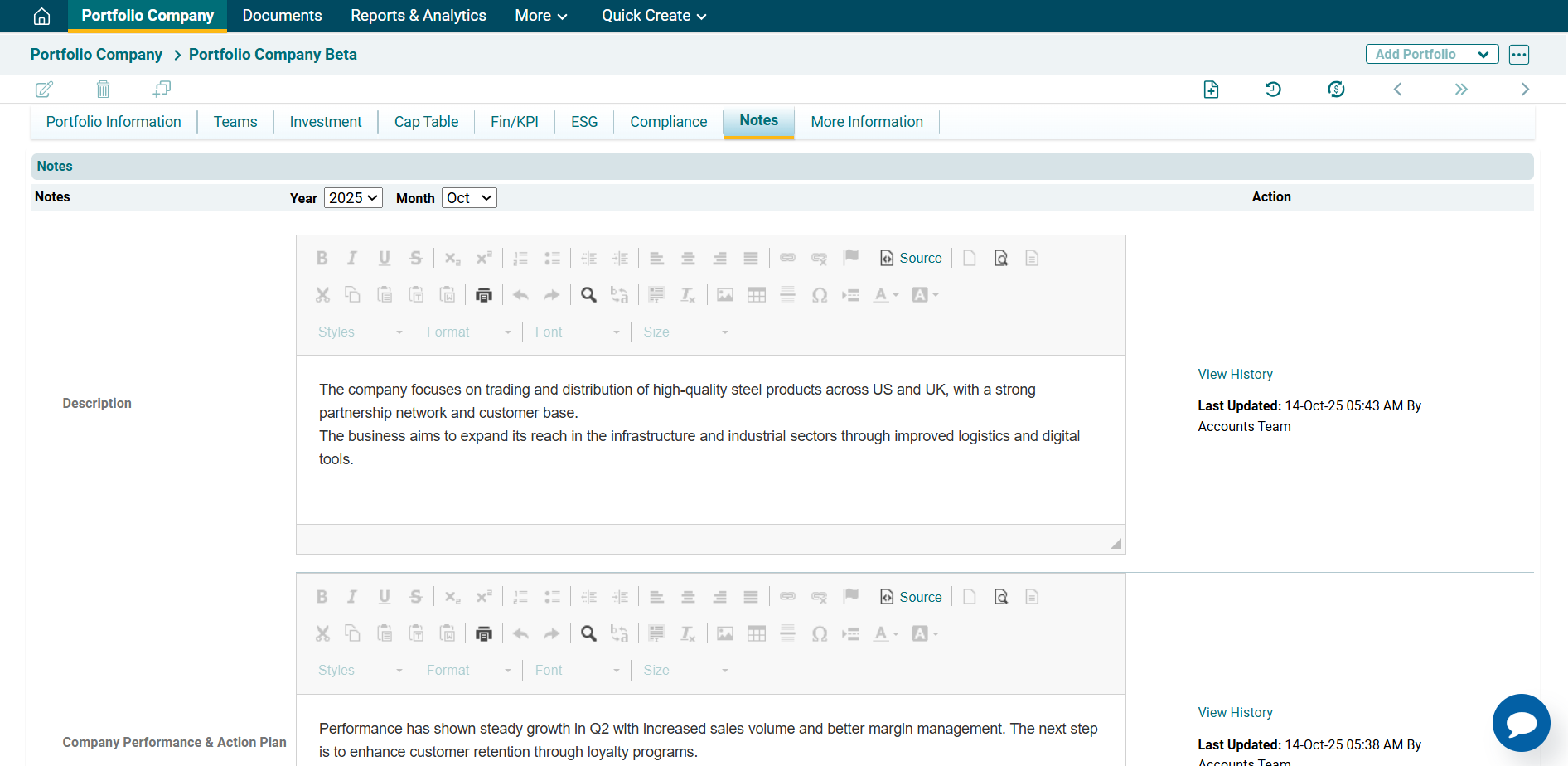Expand the Add Portfolio dropdown arrow
This screenshot has height=766, width=1568.
pos(1483,55)
